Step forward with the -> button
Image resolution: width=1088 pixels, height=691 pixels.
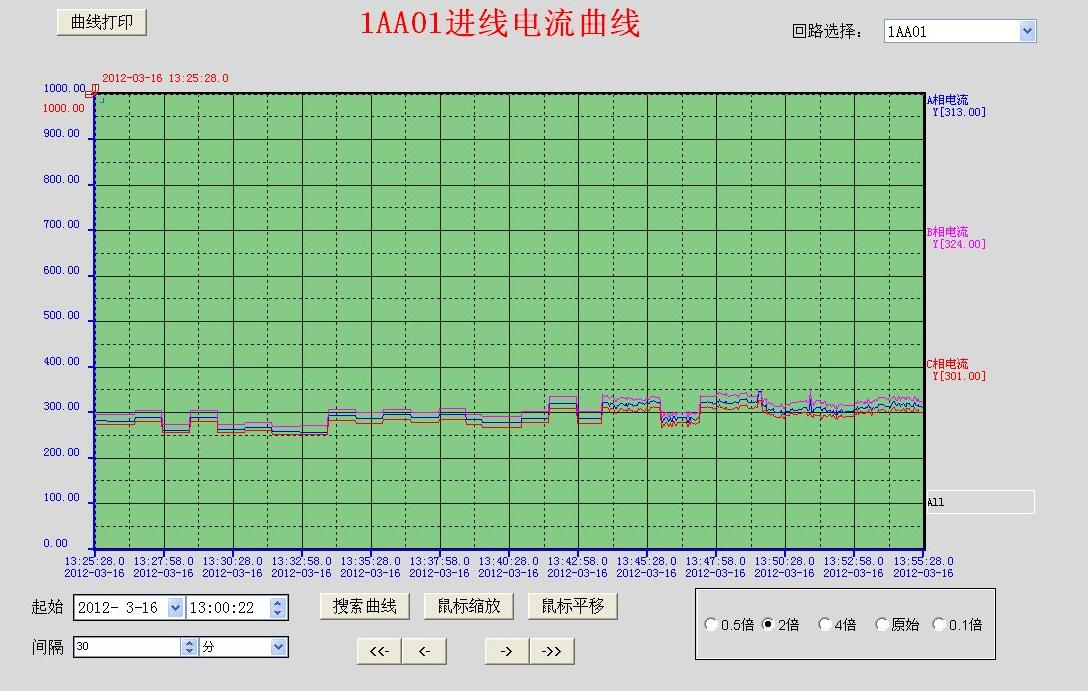(x=507, y=651)
